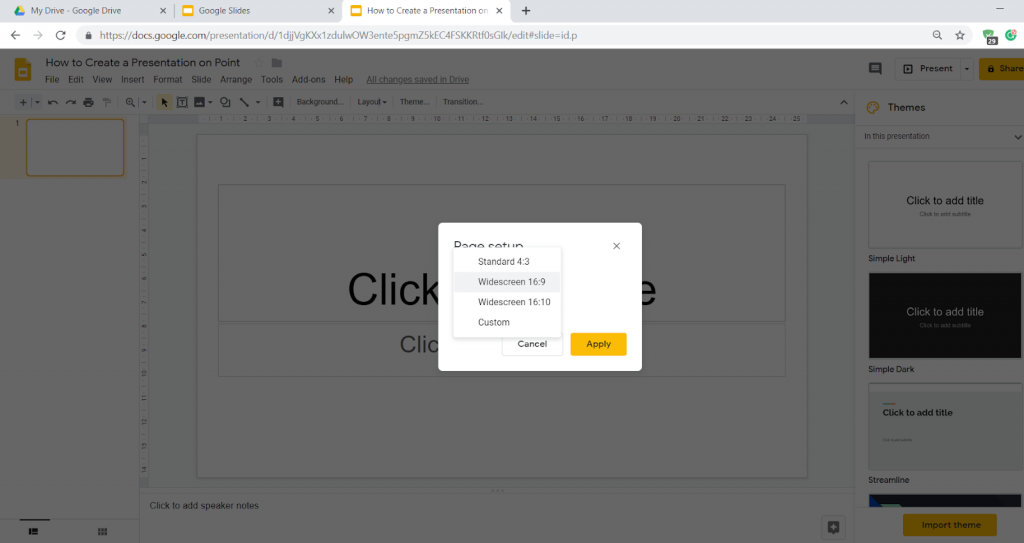Pick Custom page size option
This screenshot has width=1024, height=543.
(x=493, y=322)
